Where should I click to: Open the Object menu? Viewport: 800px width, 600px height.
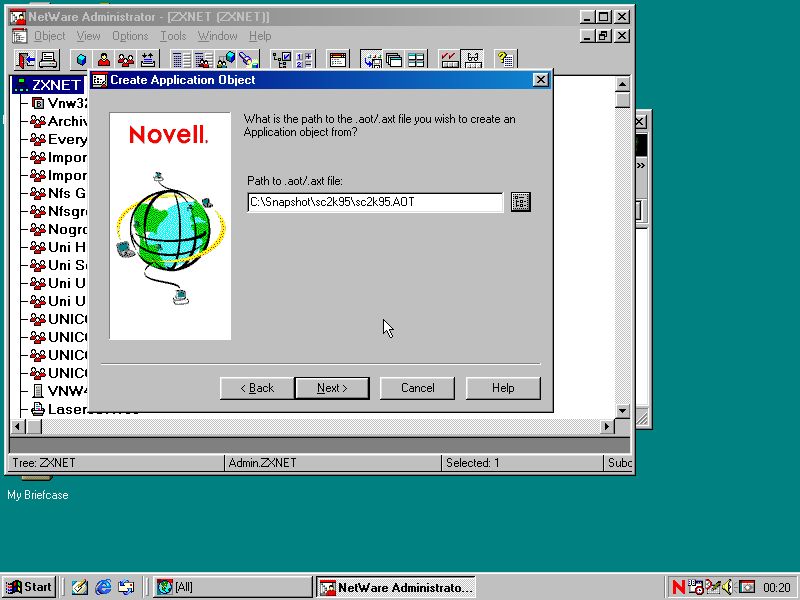[x=49, y=36]
